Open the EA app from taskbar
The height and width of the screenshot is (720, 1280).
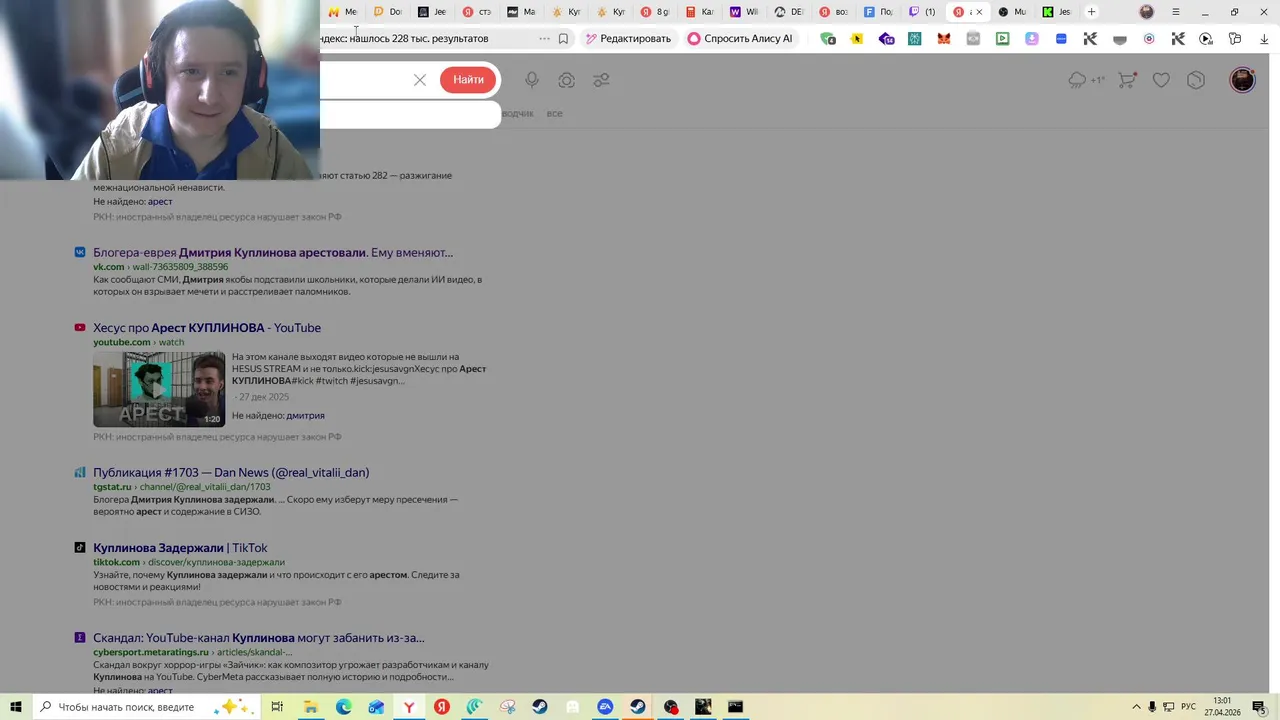605,707
